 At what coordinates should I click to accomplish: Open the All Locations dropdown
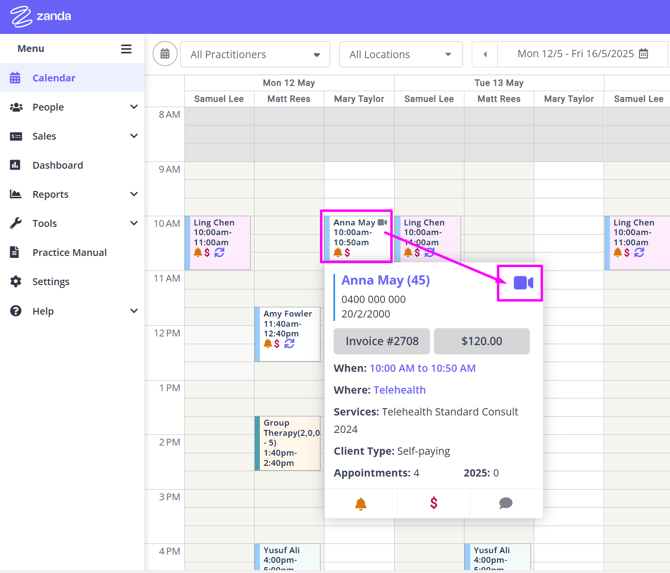(x=400, y=54)
